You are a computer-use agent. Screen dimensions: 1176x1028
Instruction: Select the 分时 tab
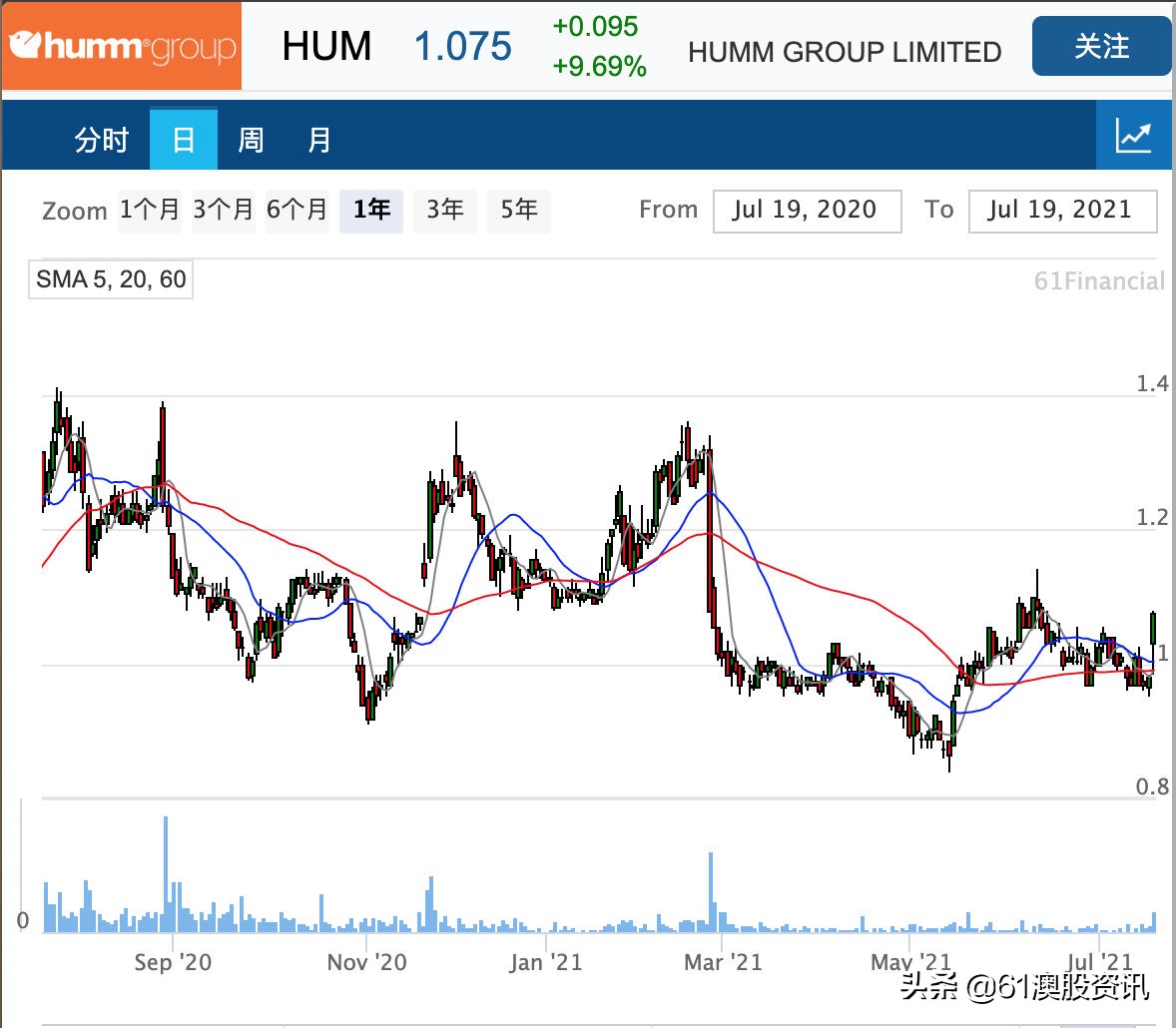[x=100, y=139]
